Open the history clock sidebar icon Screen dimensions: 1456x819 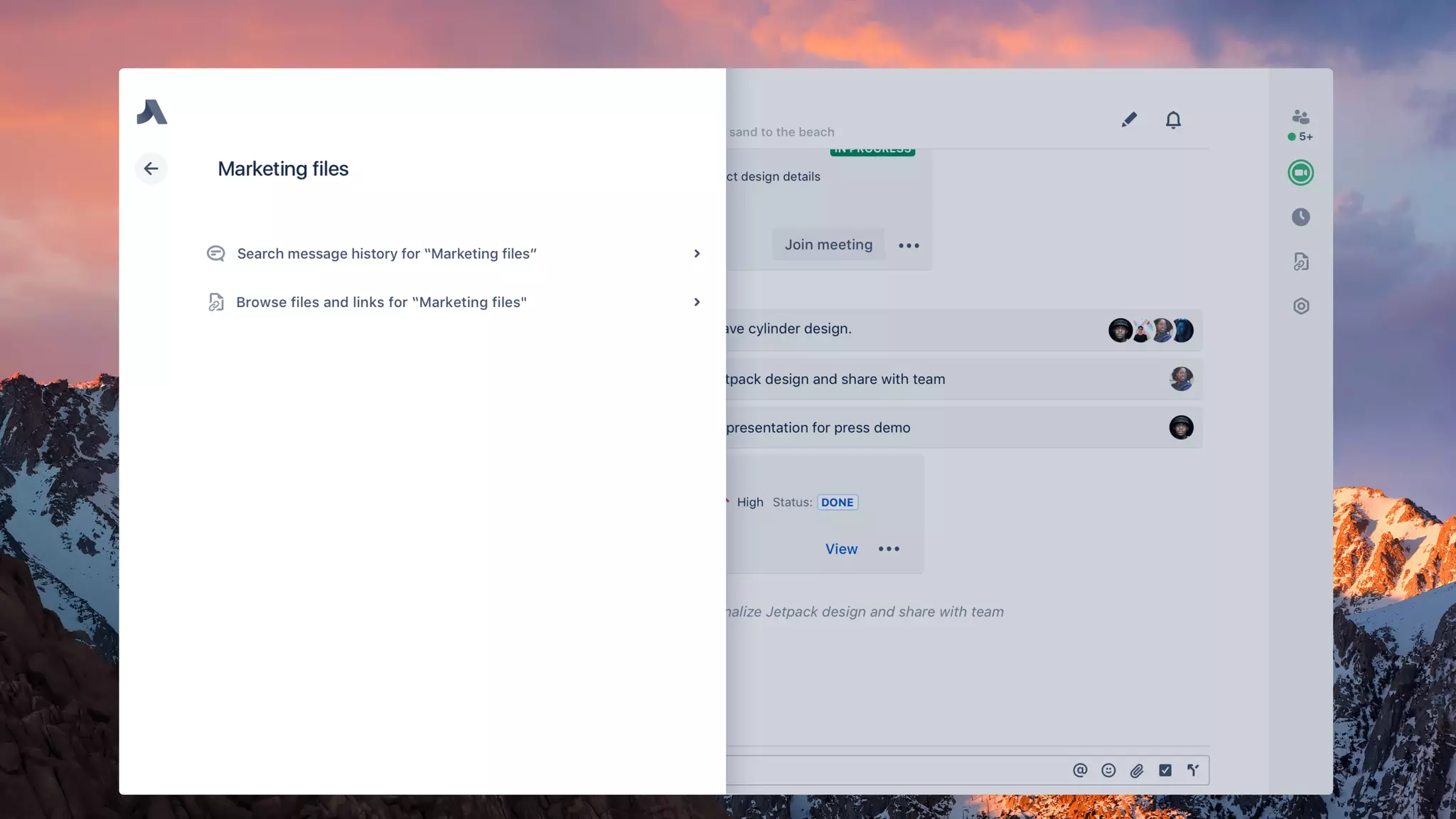point(1300,217)
